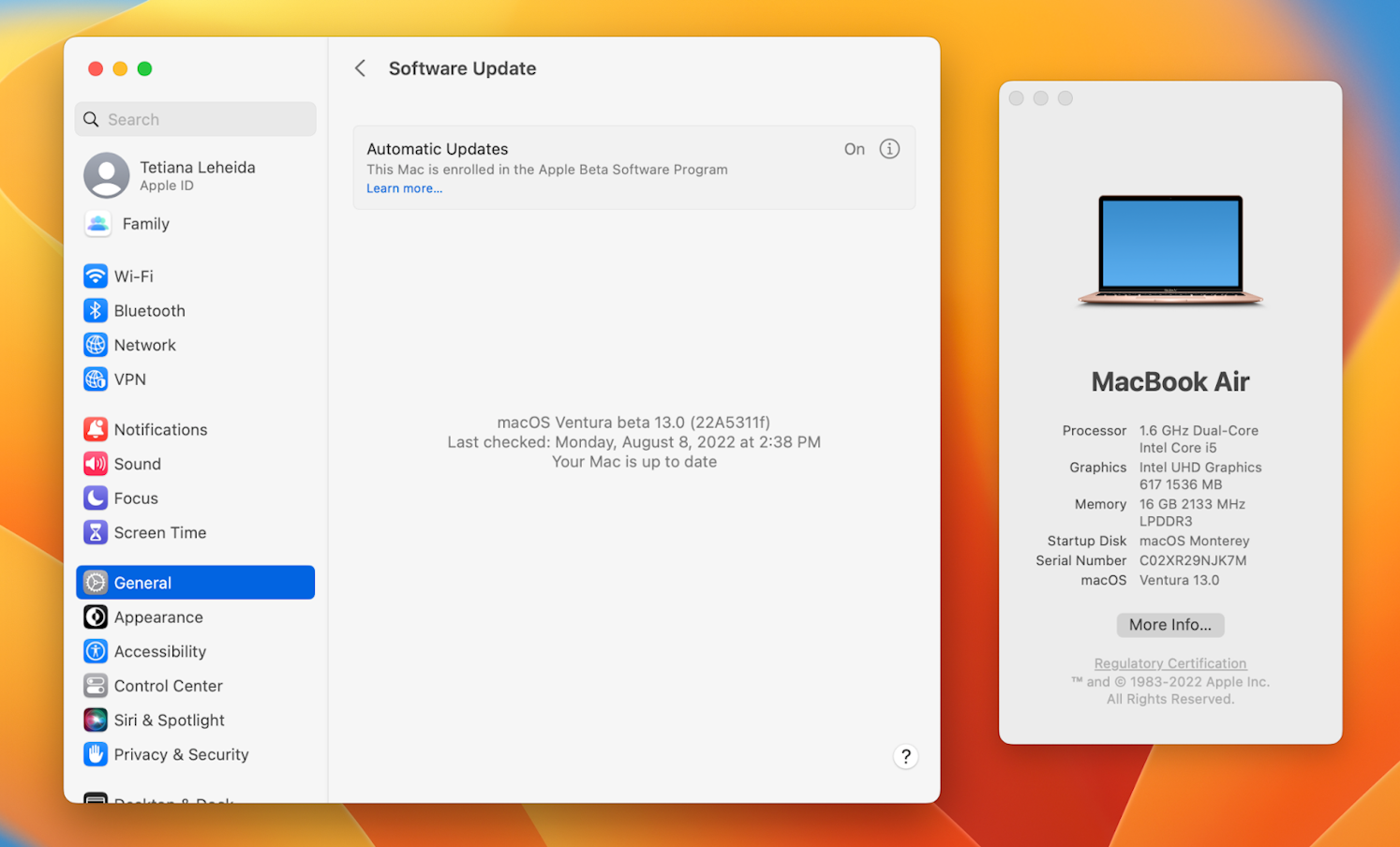Open Appearance settings
The width and height of the screenshot is (1400, 847).
tap(157, 617)
